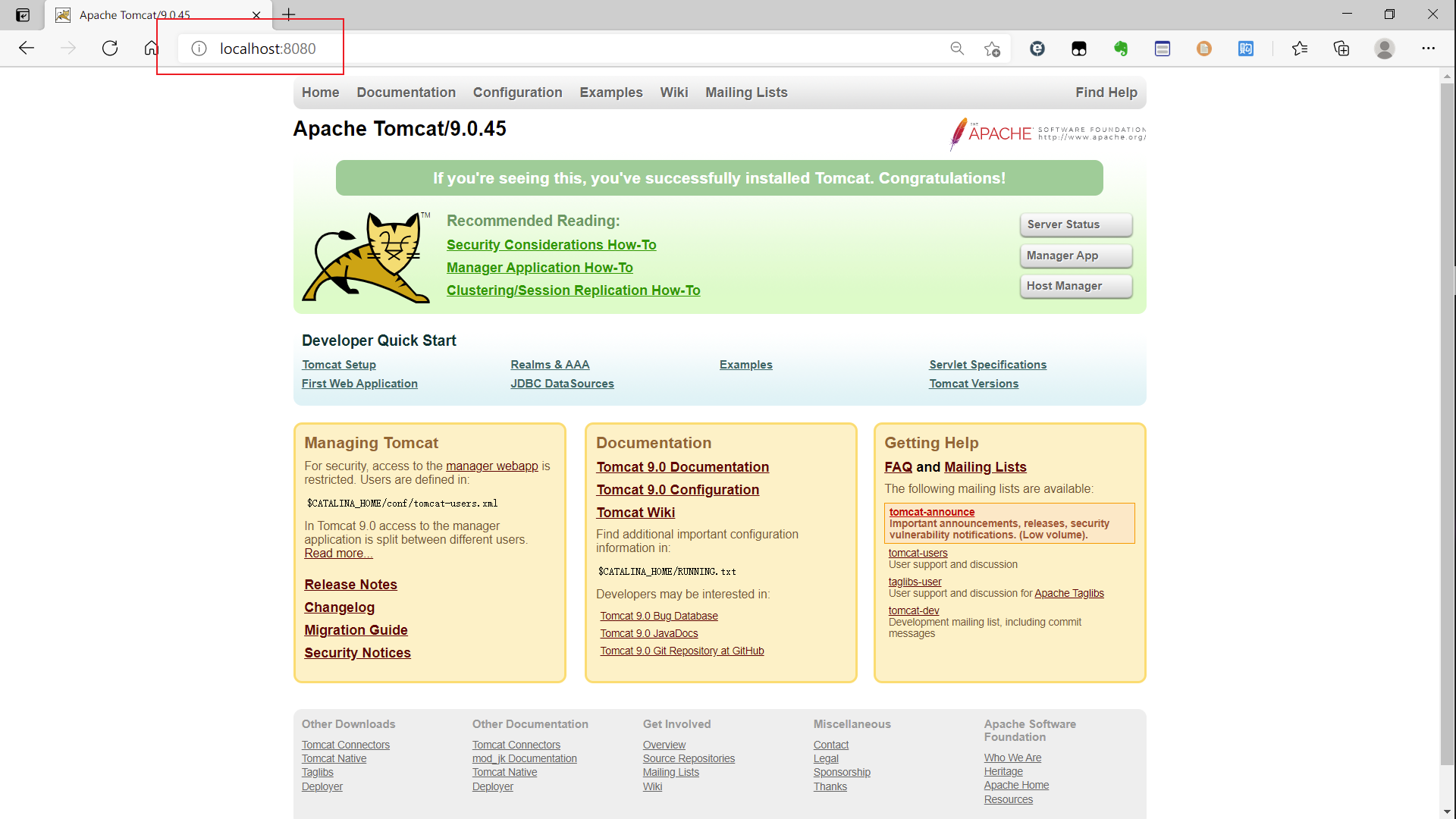Open Manager Application How-To link
This screenshot has width=1456, height=819.
coord(540,268)
